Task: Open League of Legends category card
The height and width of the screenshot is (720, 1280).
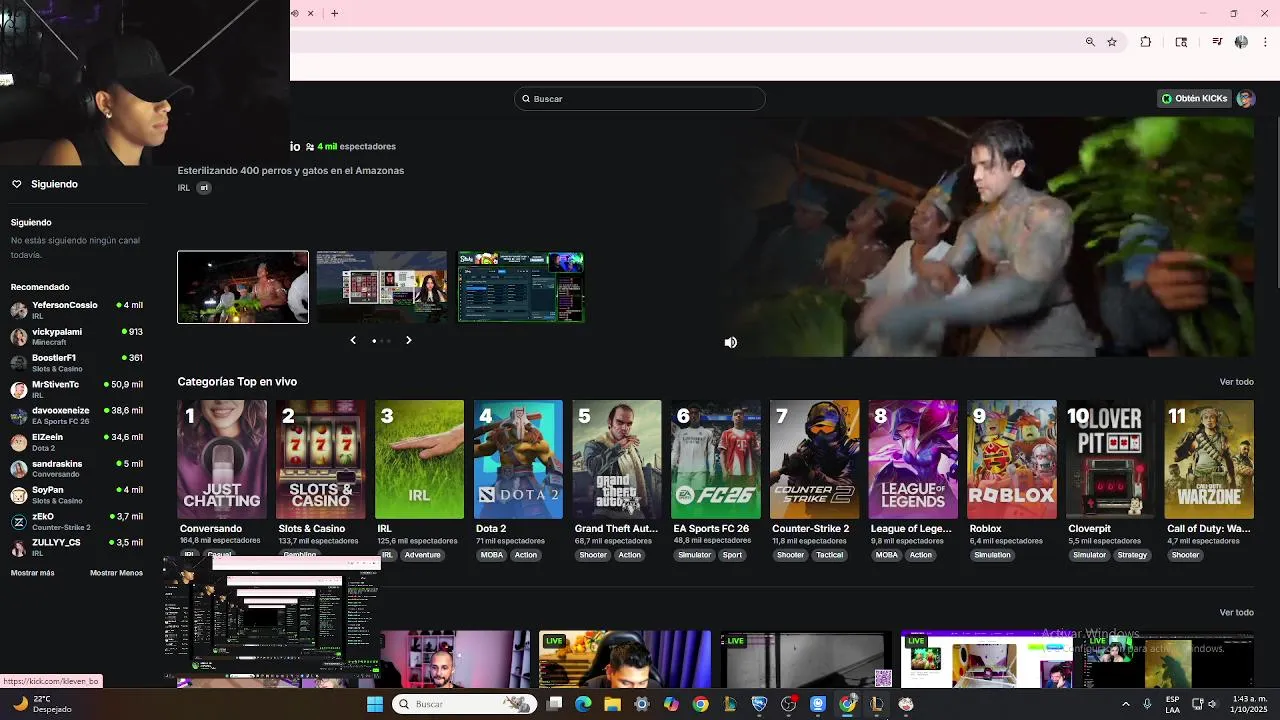Action: (x=913, y=459)
